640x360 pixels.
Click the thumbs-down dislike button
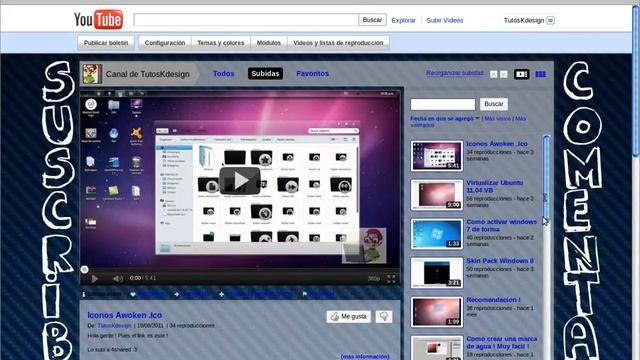(x=384, y=316)
